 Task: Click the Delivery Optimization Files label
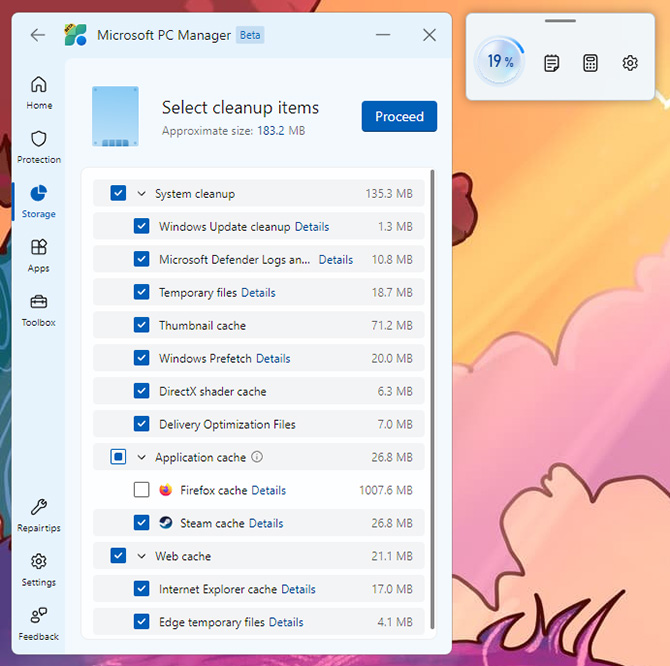[227, 424]
